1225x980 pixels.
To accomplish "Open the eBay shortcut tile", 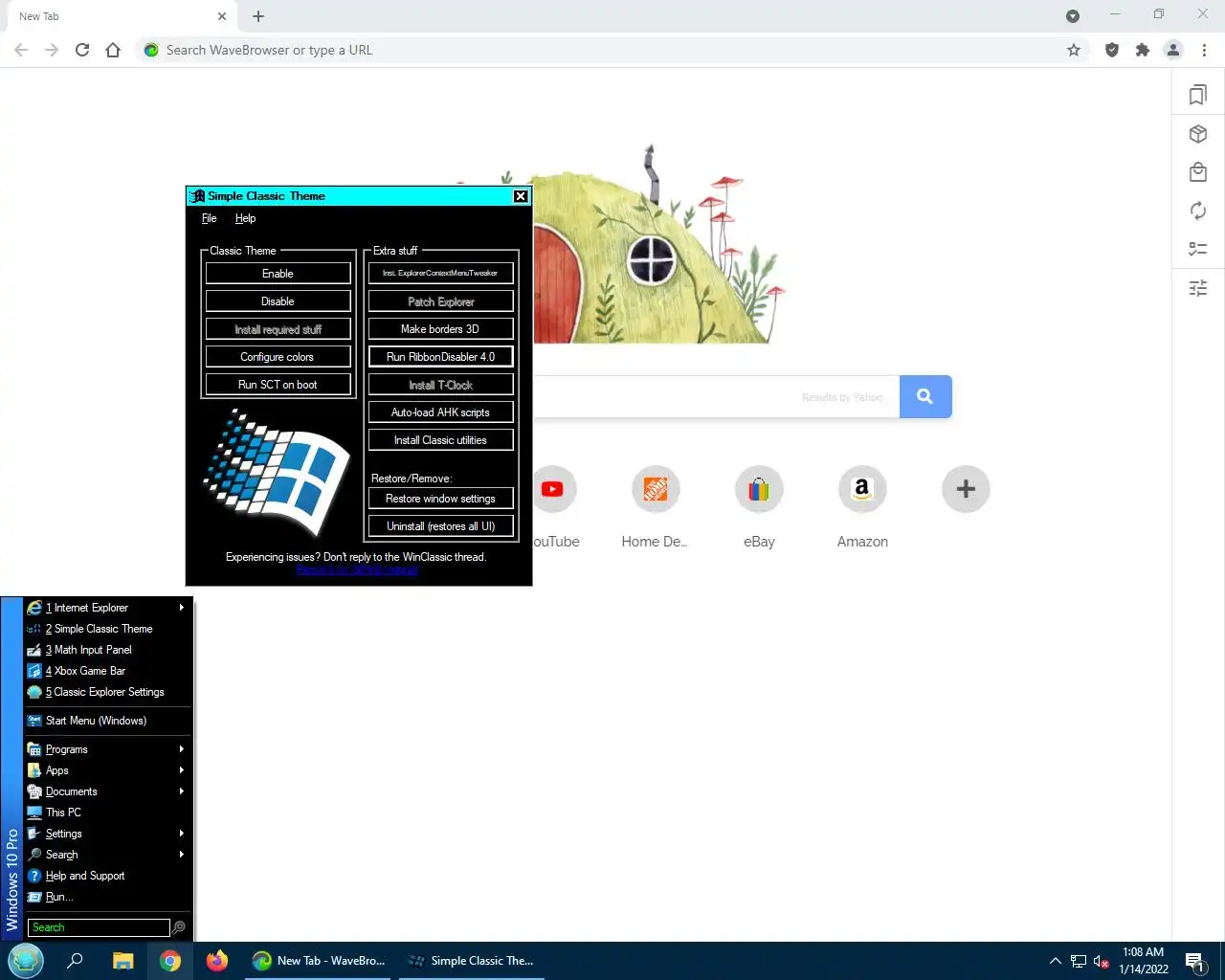I will pos(759,489).
